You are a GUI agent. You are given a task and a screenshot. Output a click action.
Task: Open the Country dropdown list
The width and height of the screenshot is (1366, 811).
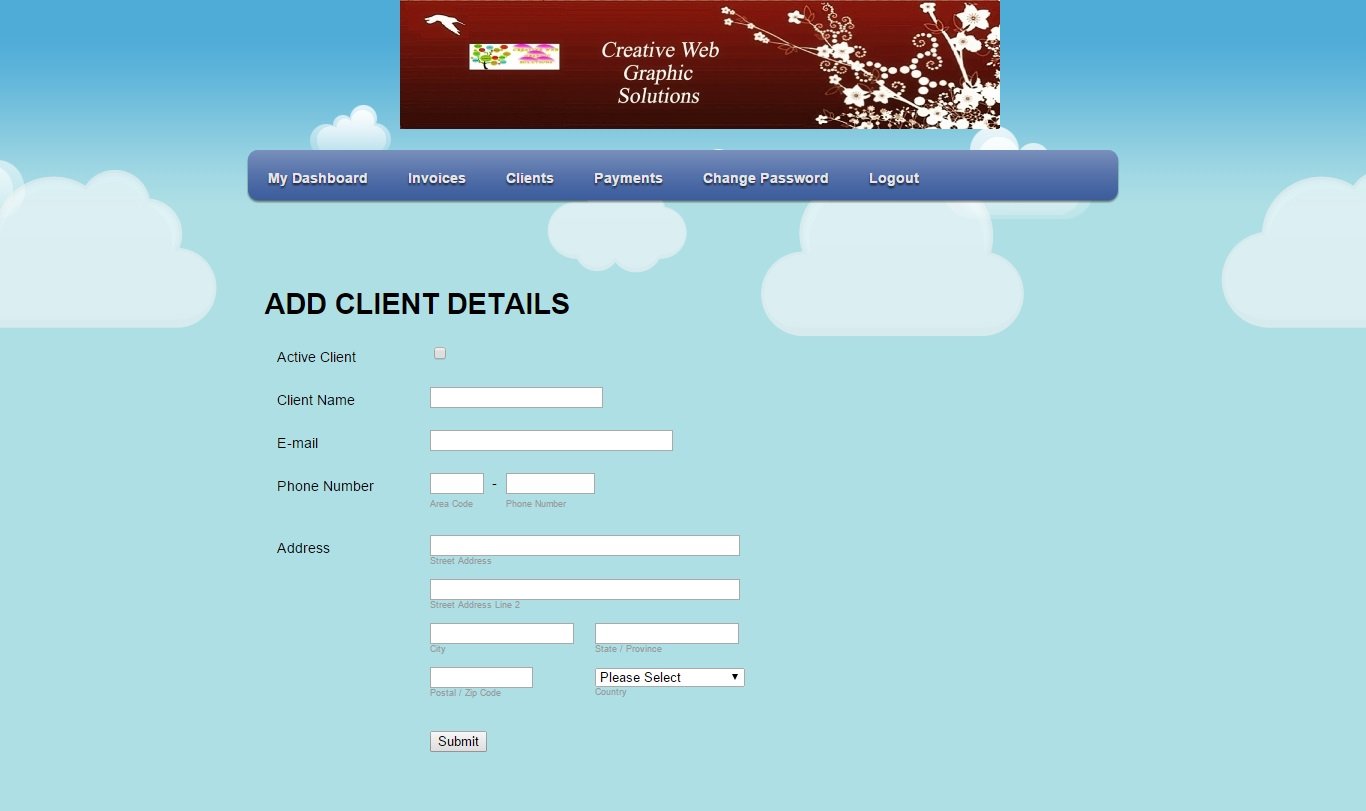[x=669, y=678]
